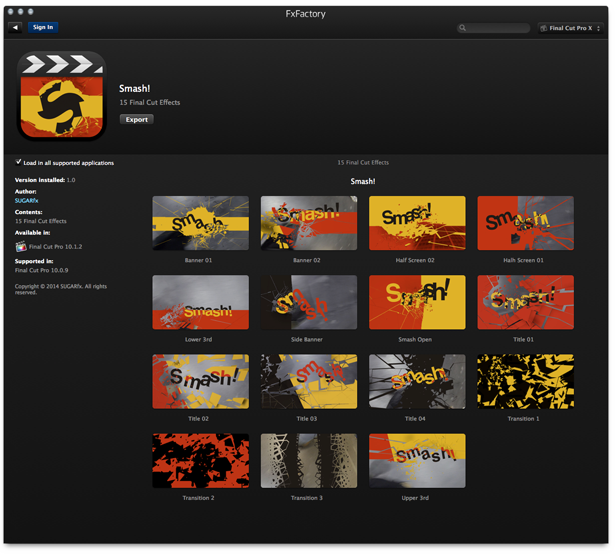616x554 pixels.
Task: Click the 'Final Cut Pro 10.1.2' text
Action: [x=55, y=247]
